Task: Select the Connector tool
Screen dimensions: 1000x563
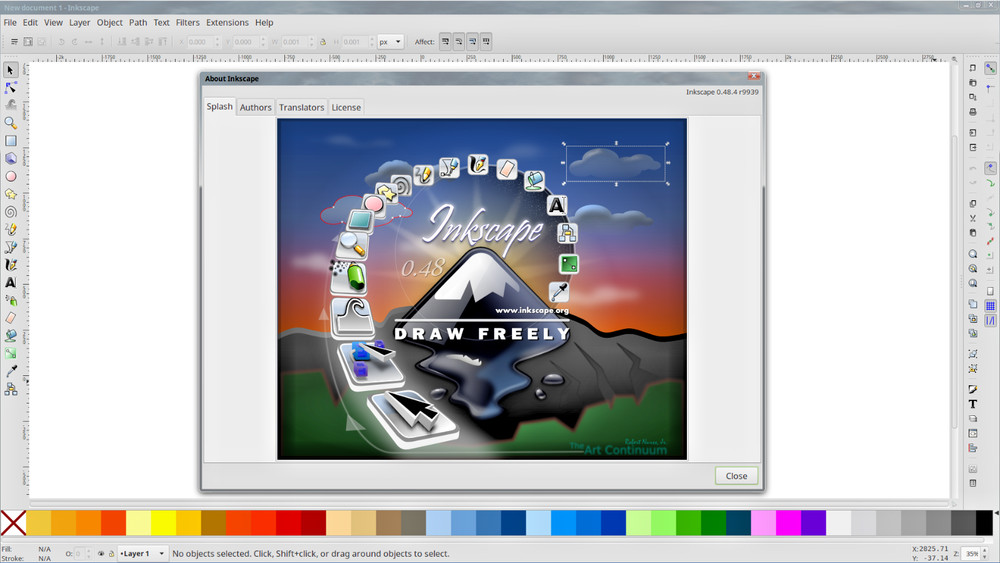Action: [x=10, y=389]
